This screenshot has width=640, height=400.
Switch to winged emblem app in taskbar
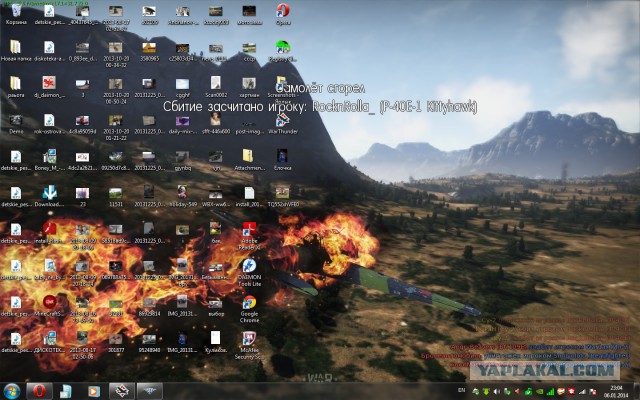(x=149, y=391)
